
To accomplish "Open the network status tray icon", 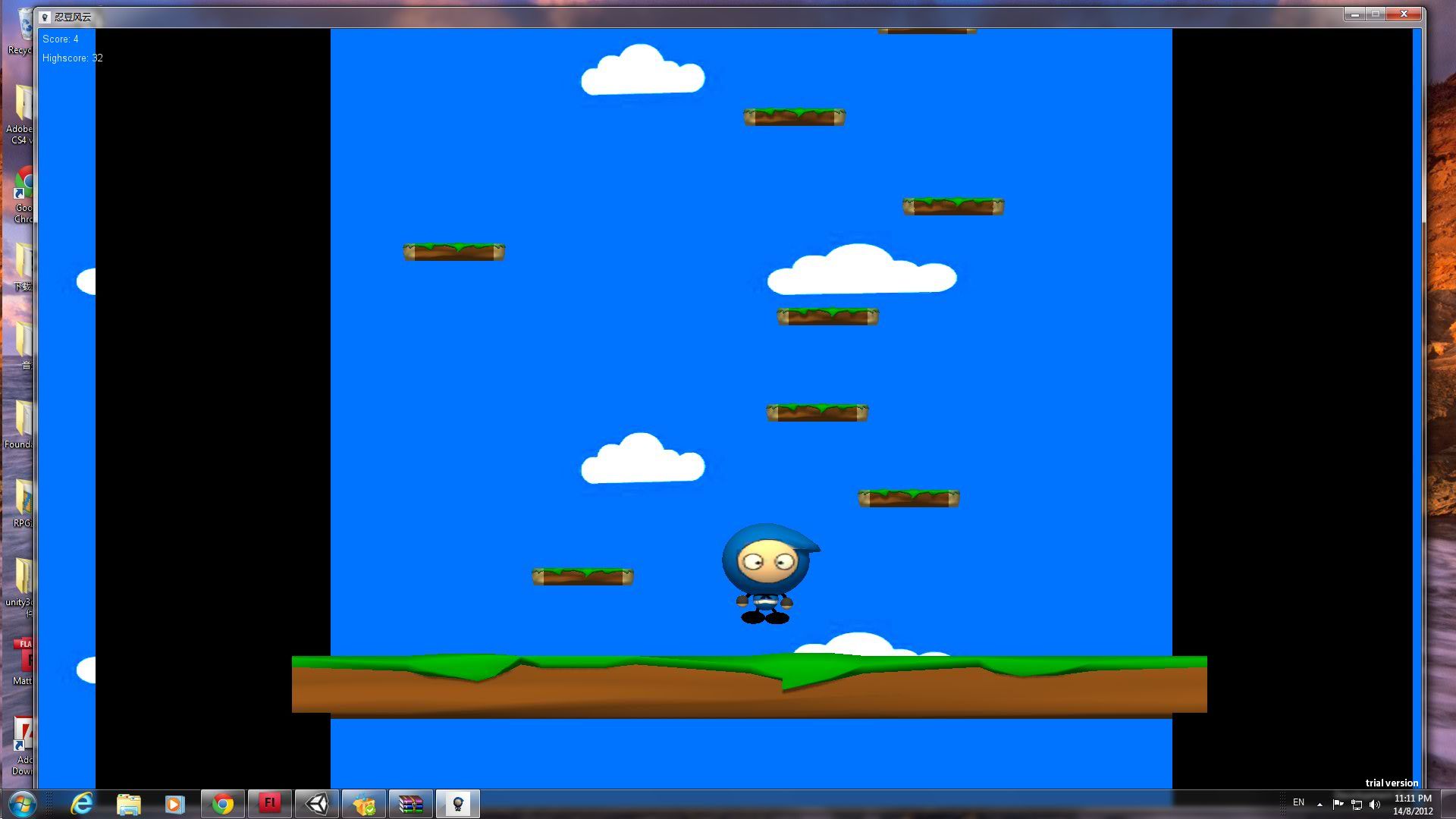I will click(x=1357, y=804).
